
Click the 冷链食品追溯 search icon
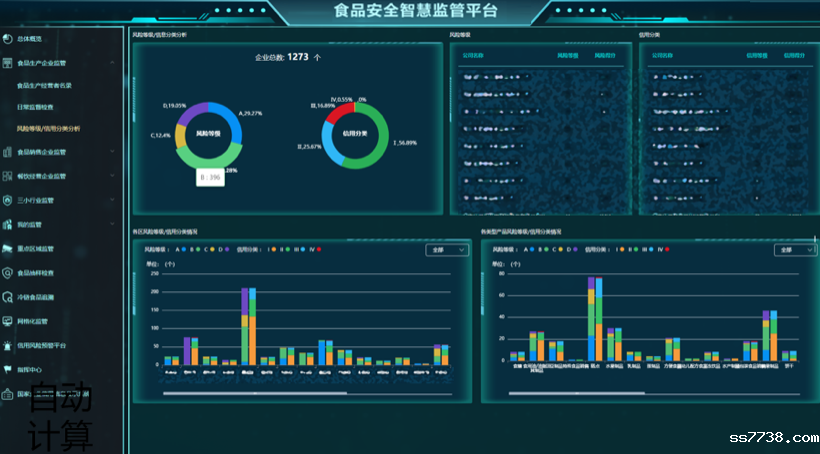pyautogui.click(x=8, y=297)
